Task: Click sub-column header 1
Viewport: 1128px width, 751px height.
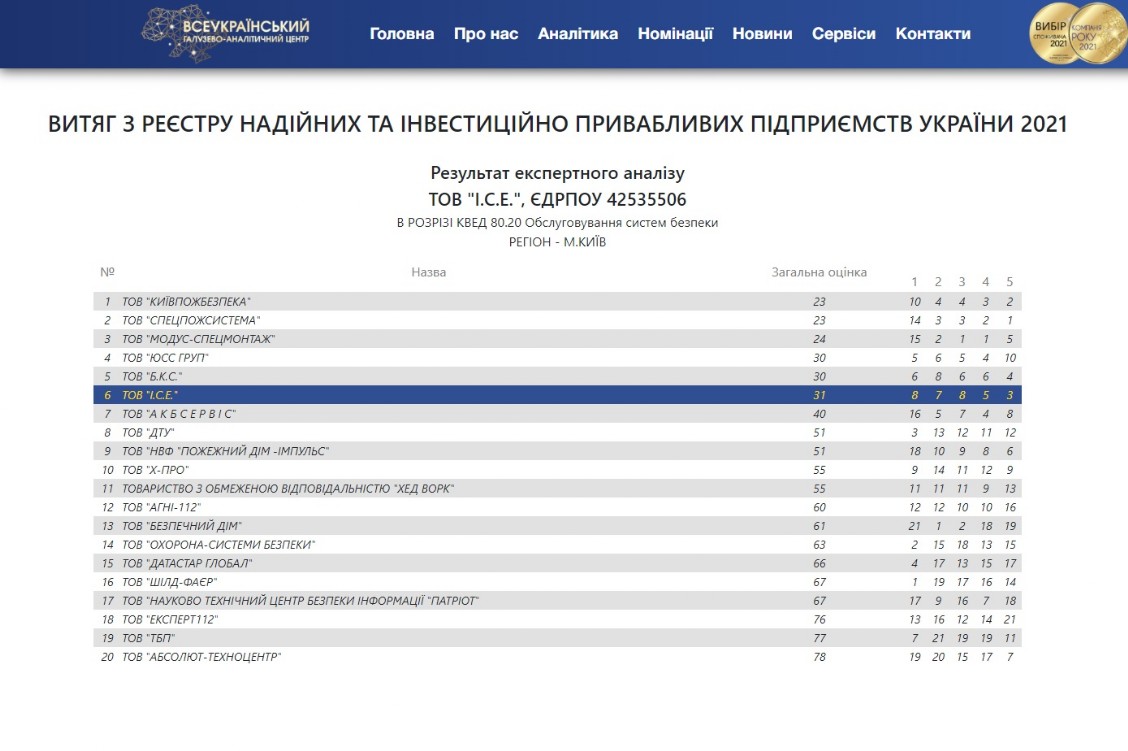Action: click(x=914, y=282)
